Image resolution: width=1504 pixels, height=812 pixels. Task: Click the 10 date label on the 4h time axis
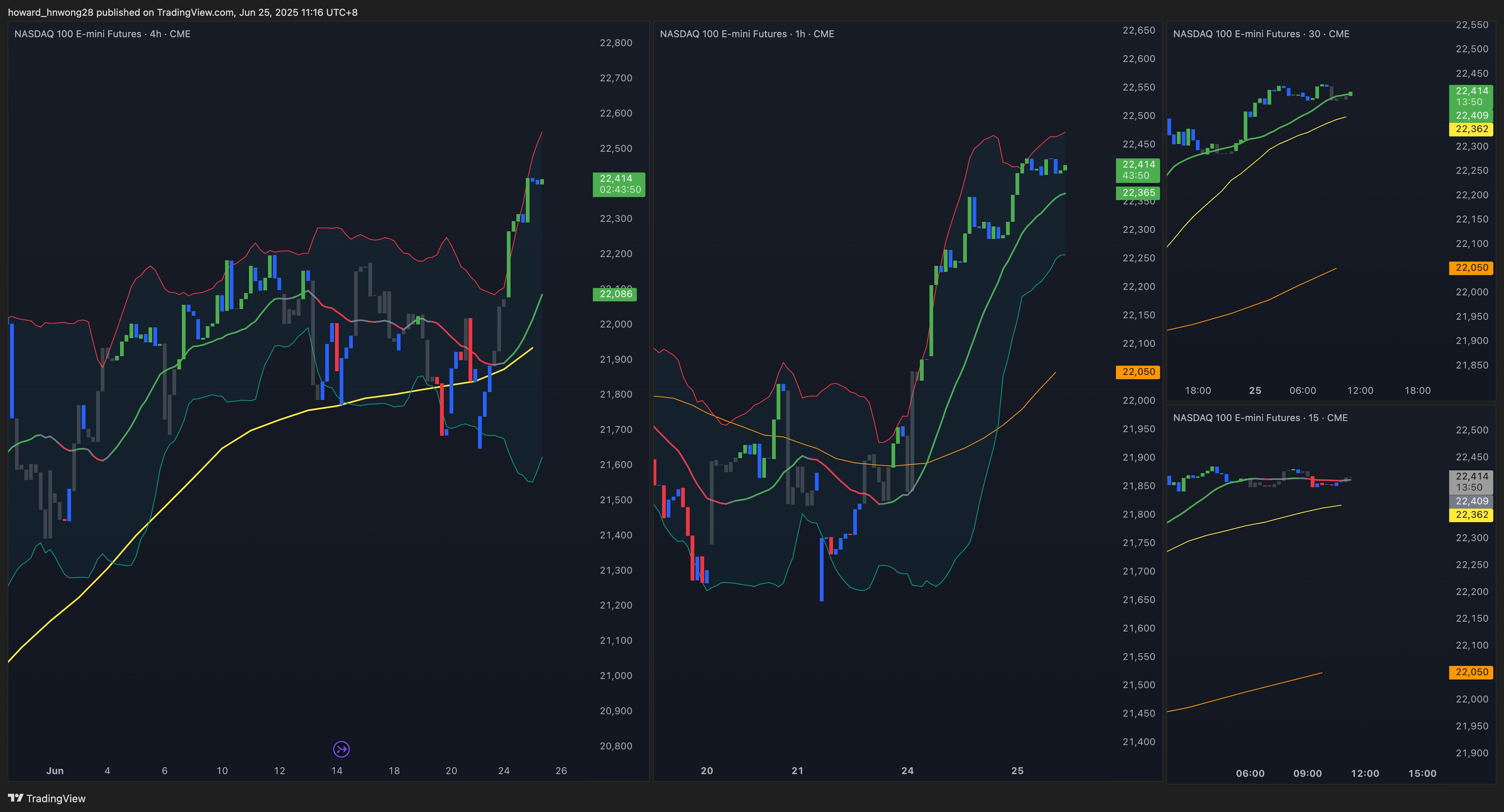(x=222, y=770)
